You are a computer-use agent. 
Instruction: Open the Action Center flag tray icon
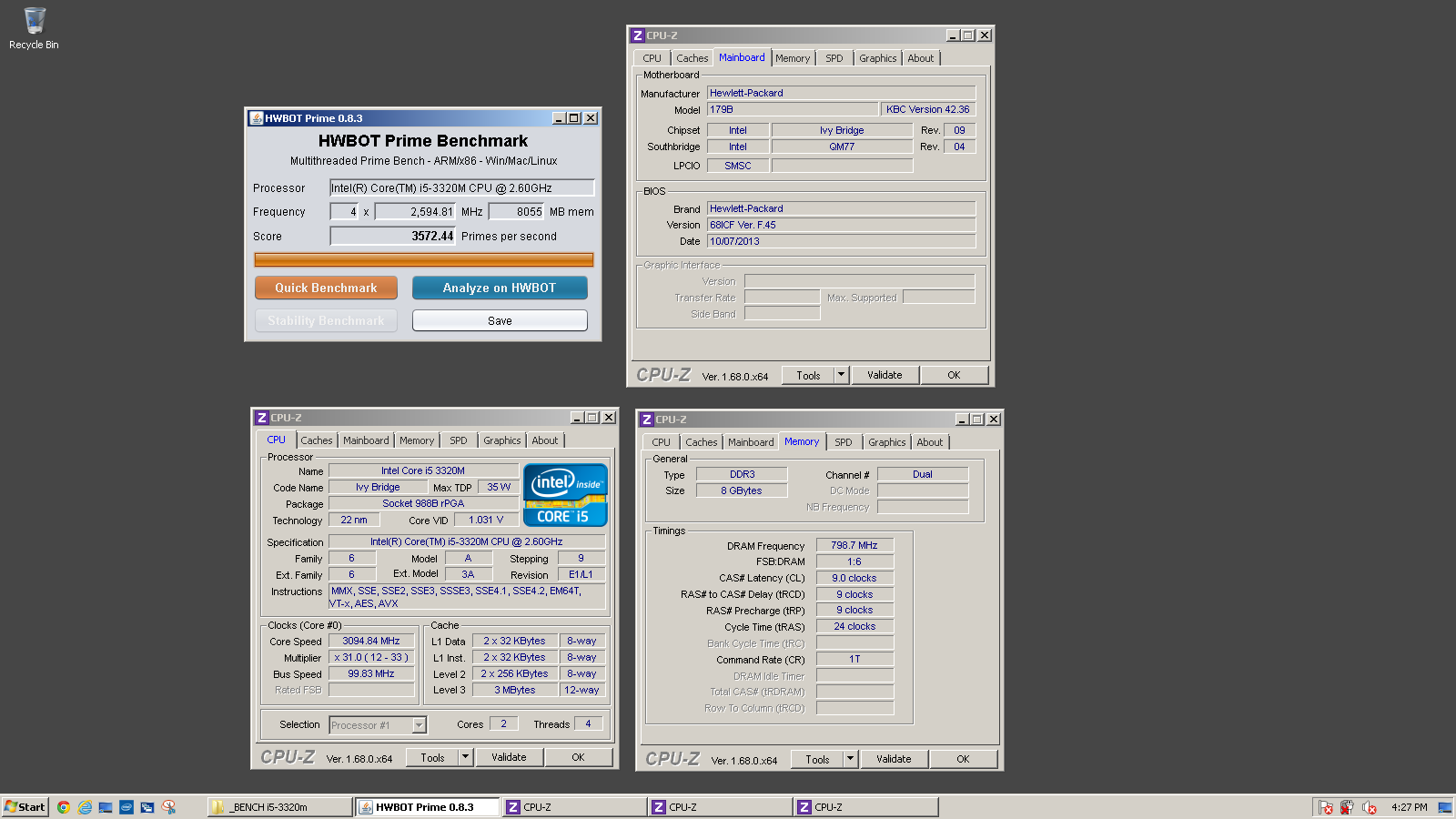coord(1326,807)
